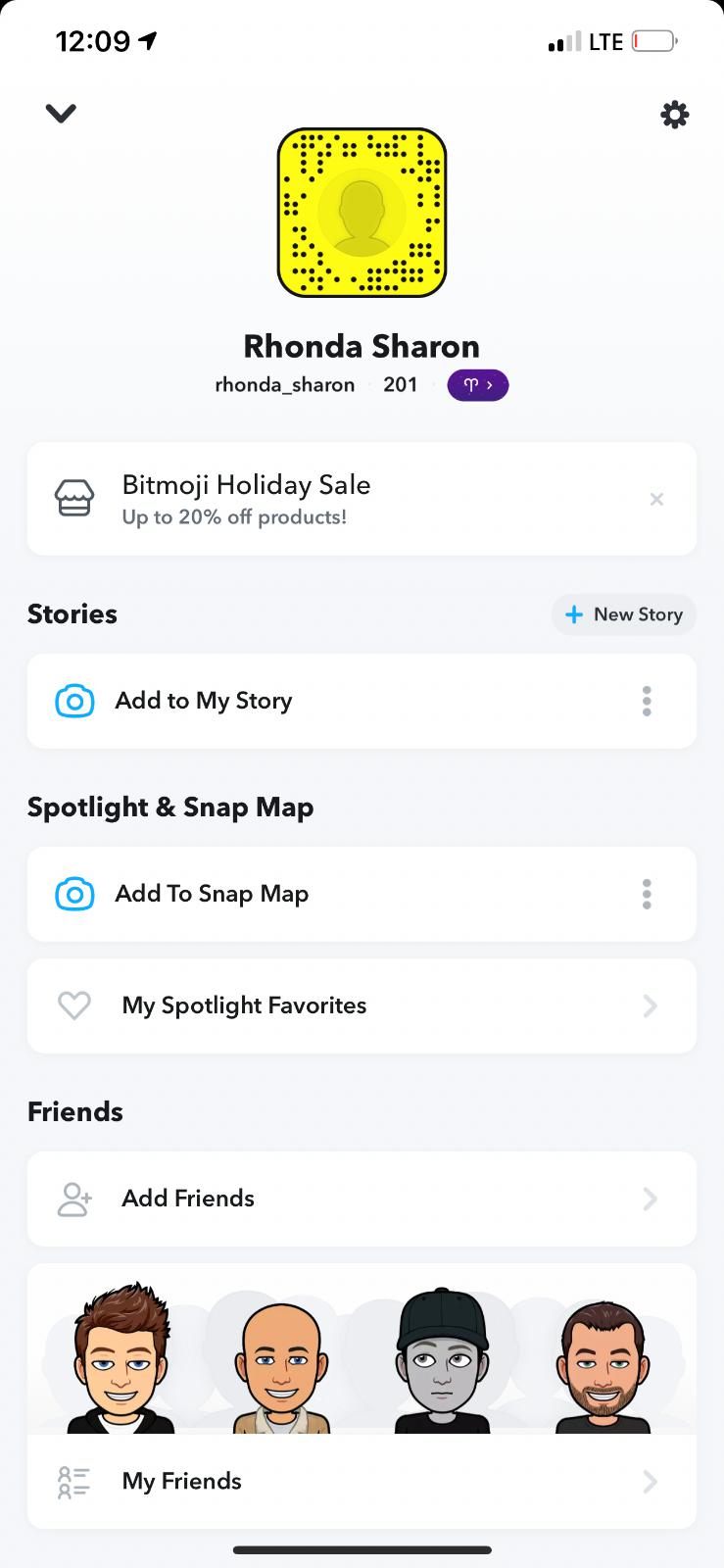
Task: Open My Story options three-dot menu
Action: tap(647, 701)
